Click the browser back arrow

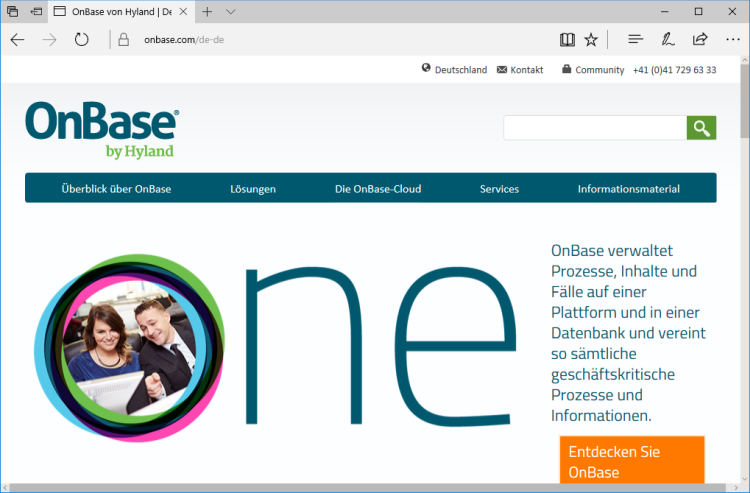coord(17,40)
